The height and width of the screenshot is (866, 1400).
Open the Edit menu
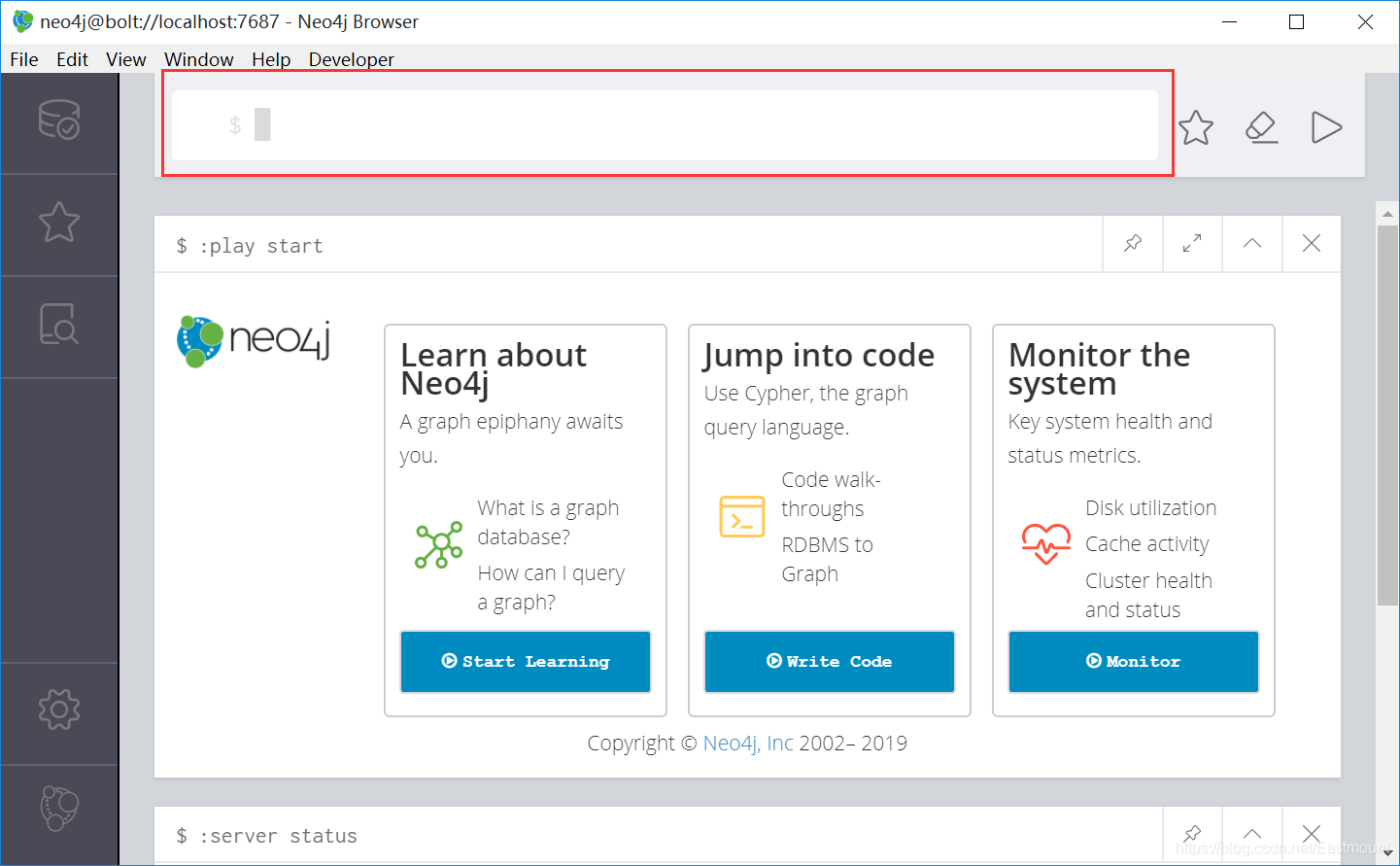[x=72, y=59]
